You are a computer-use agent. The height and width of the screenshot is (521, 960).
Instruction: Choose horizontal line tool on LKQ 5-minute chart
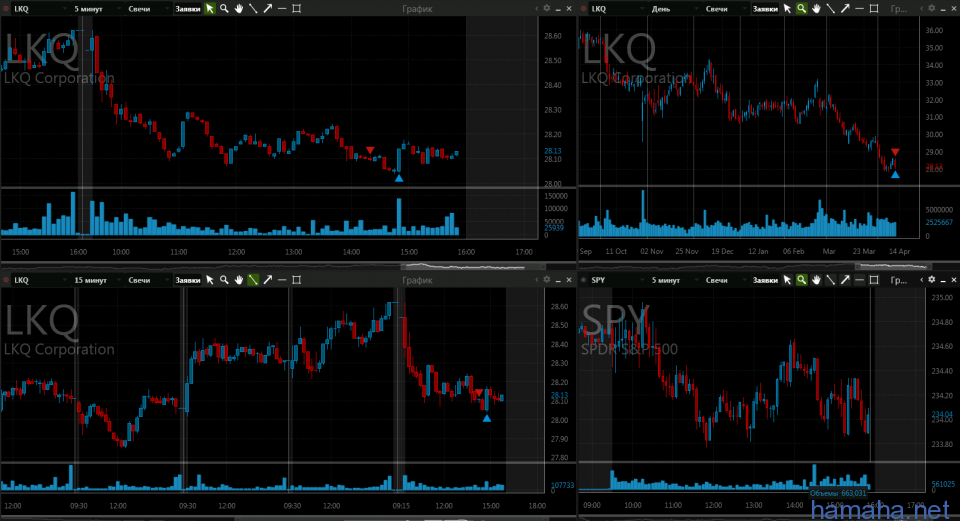[282, 9]
